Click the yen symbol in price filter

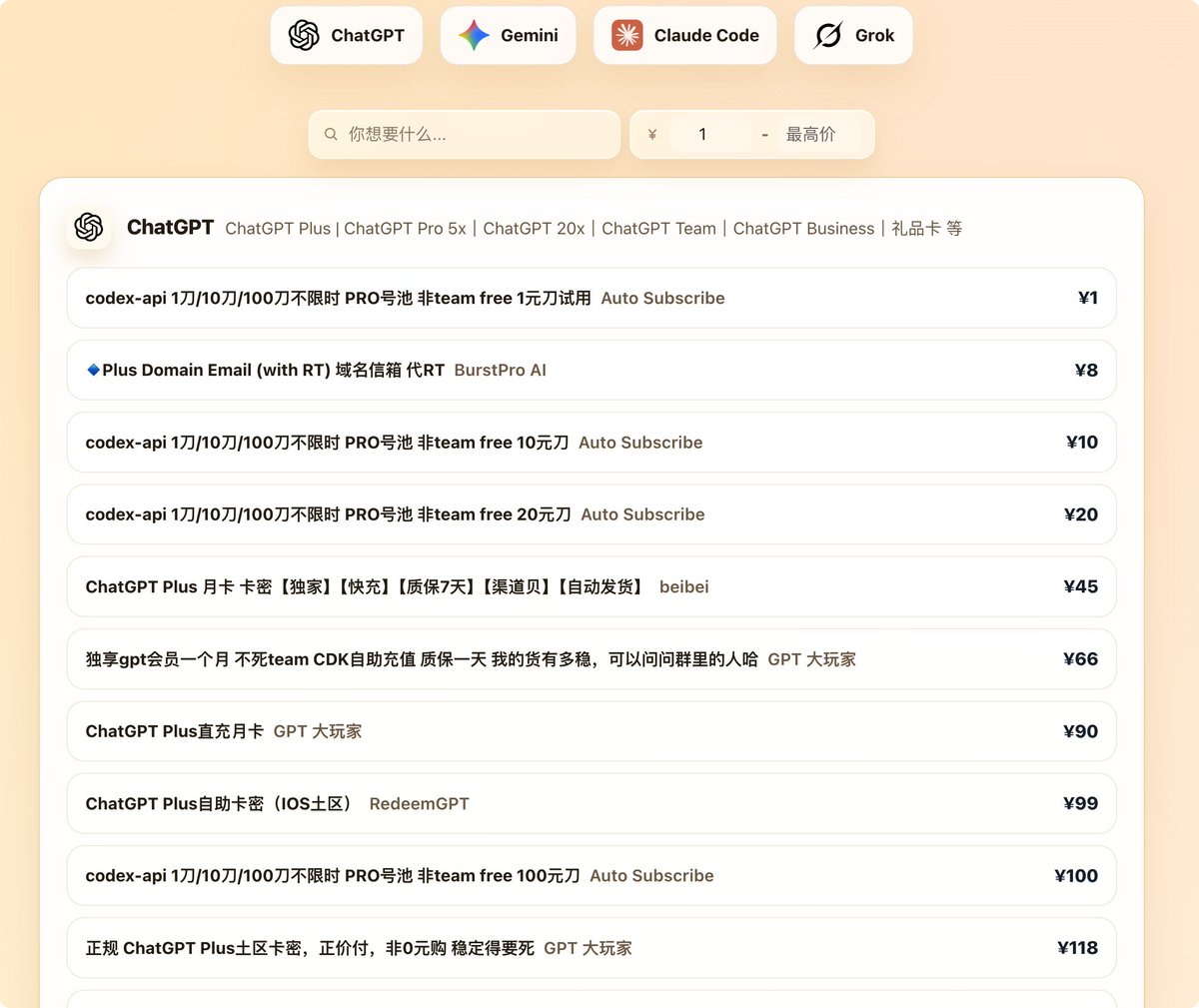(x=652, y=134)
